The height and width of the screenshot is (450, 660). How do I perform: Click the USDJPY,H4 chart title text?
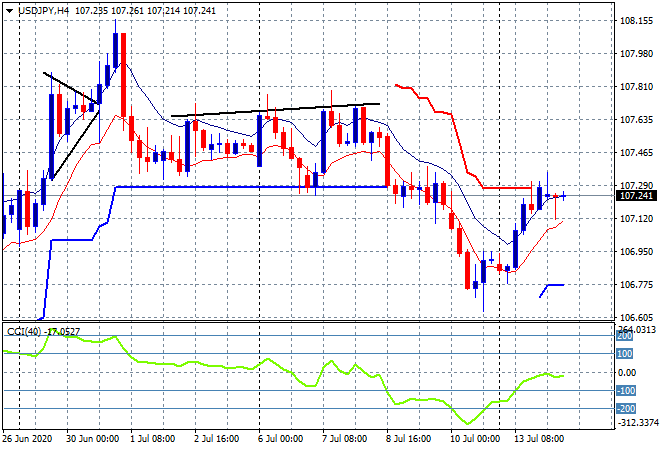44,11
